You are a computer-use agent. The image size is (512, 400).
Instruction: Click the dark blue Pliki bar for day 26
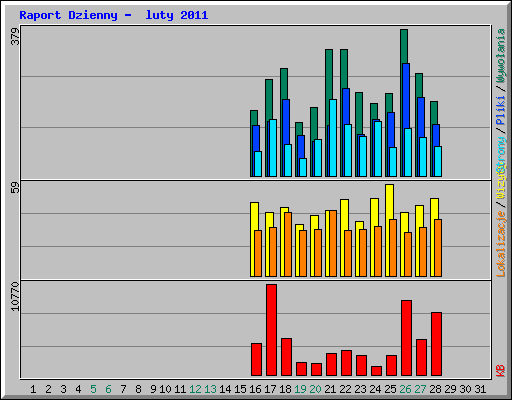406,95
